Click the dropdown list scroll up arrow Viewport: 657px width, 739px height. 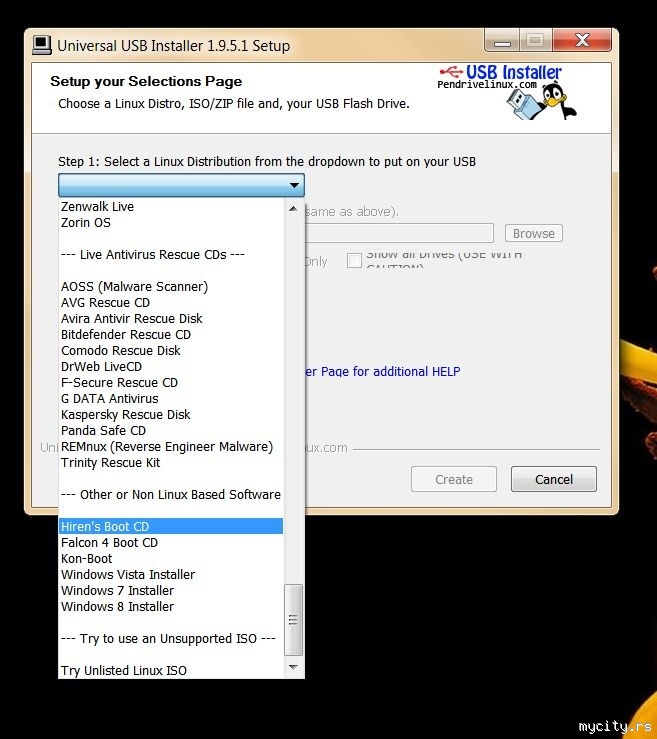click(x=293, y=208)
